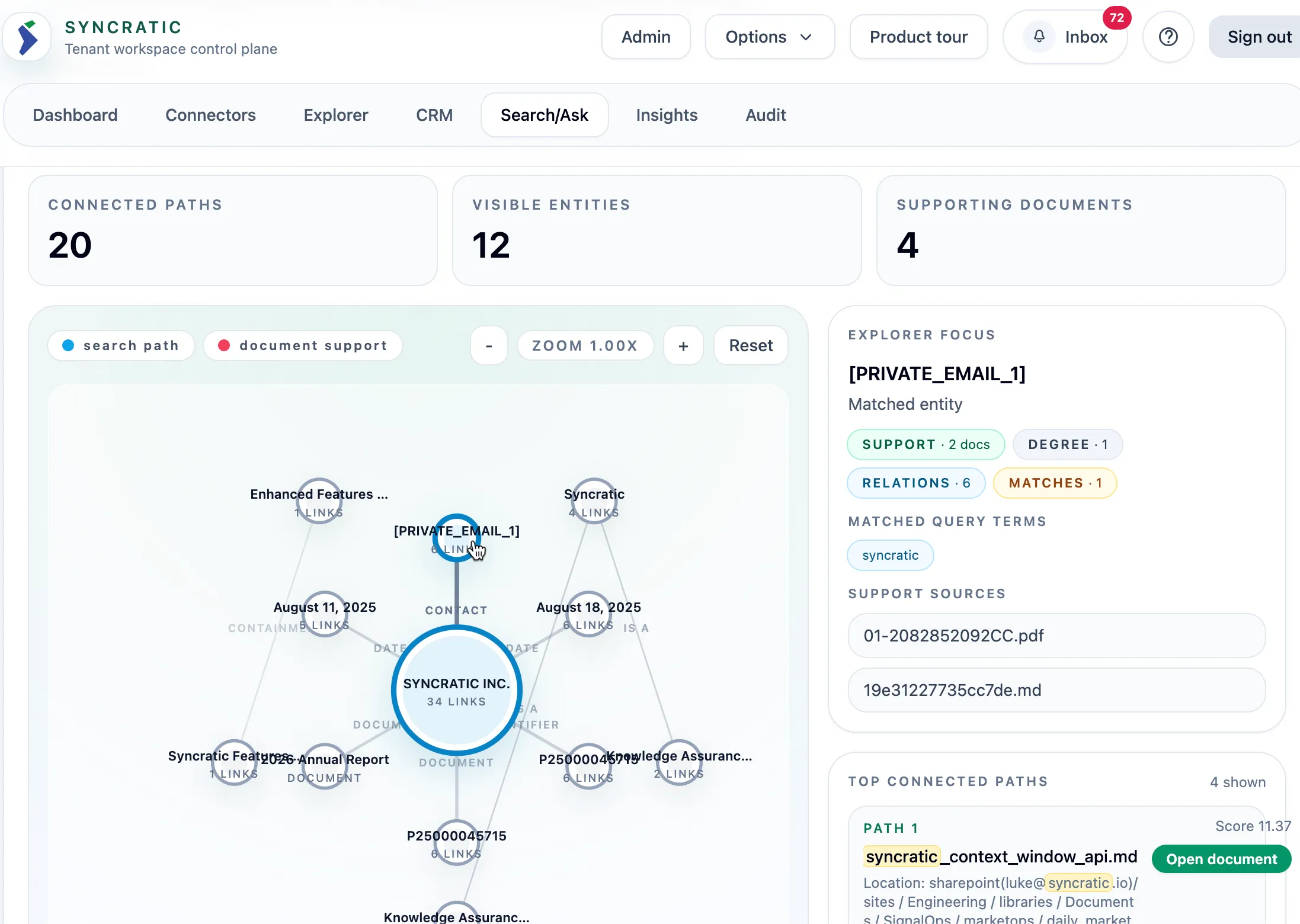
Task: Click the "Tenant workspace control plane" tagline
Action: point(171,49)
